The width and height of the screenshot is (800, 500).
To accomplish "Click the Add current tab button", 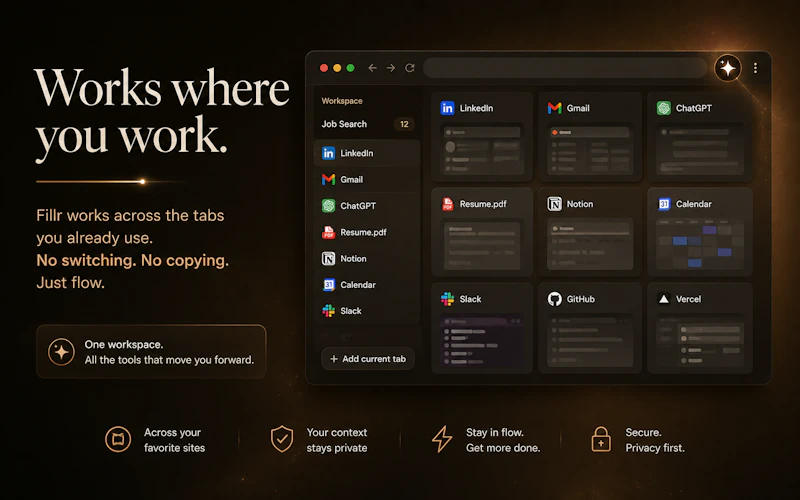I will click(368, 359).
